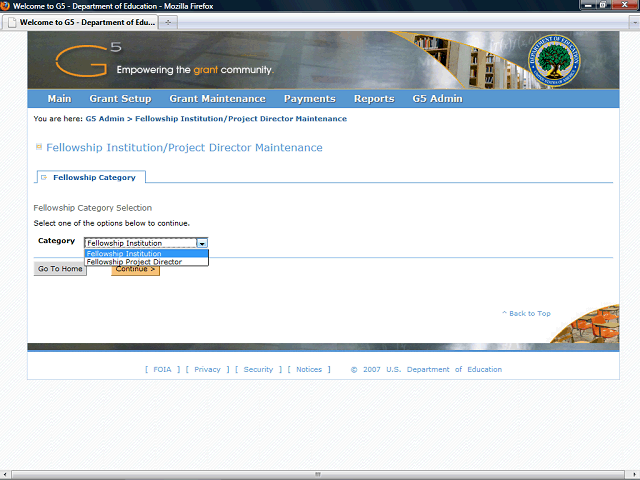Click the Firefox icon in the title bar
The width and height of the screenshot is (640, 480).
tap(5, 6)
